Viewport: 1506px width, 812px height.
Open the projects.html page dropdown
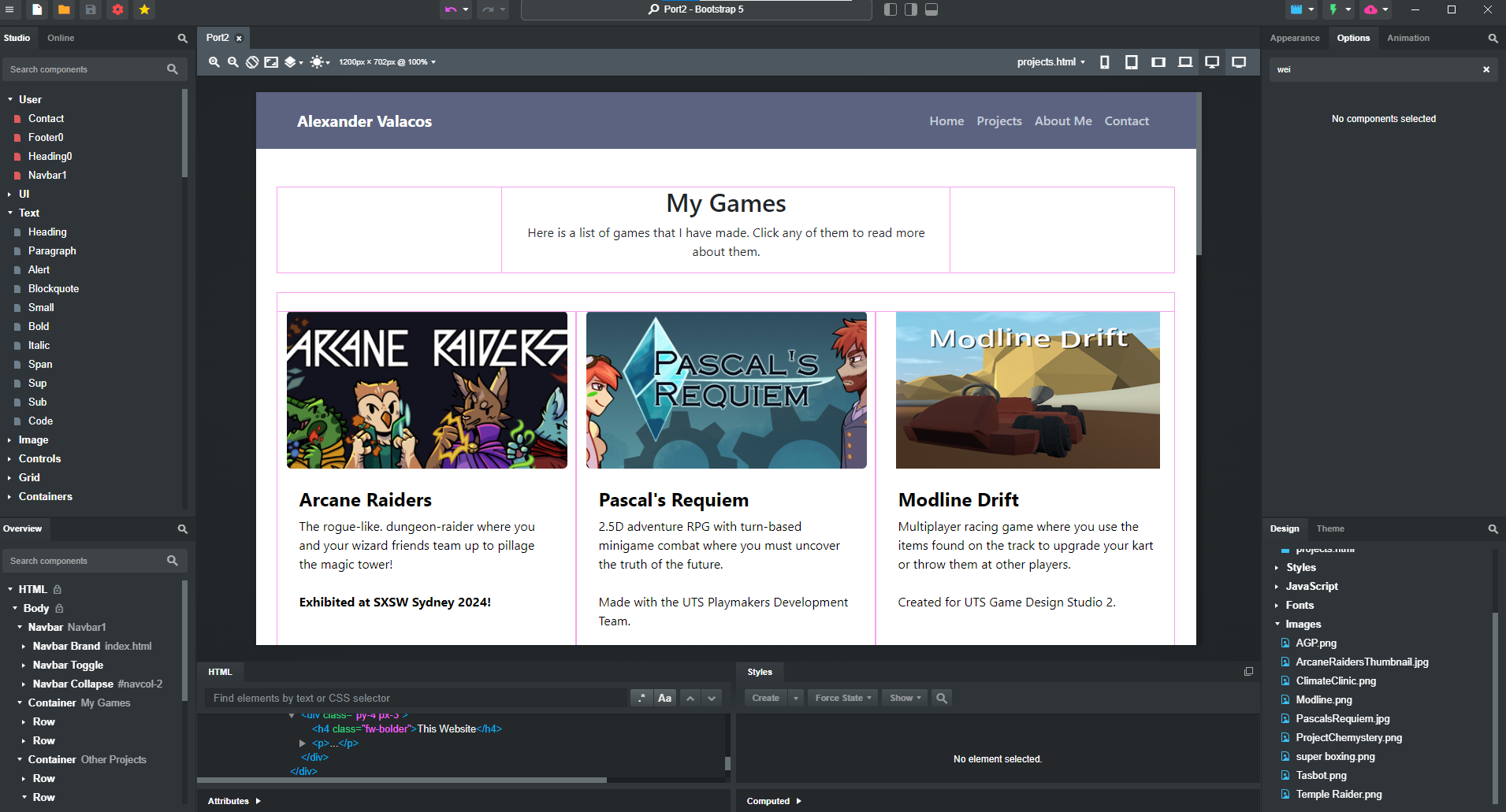pos(1050,62)
